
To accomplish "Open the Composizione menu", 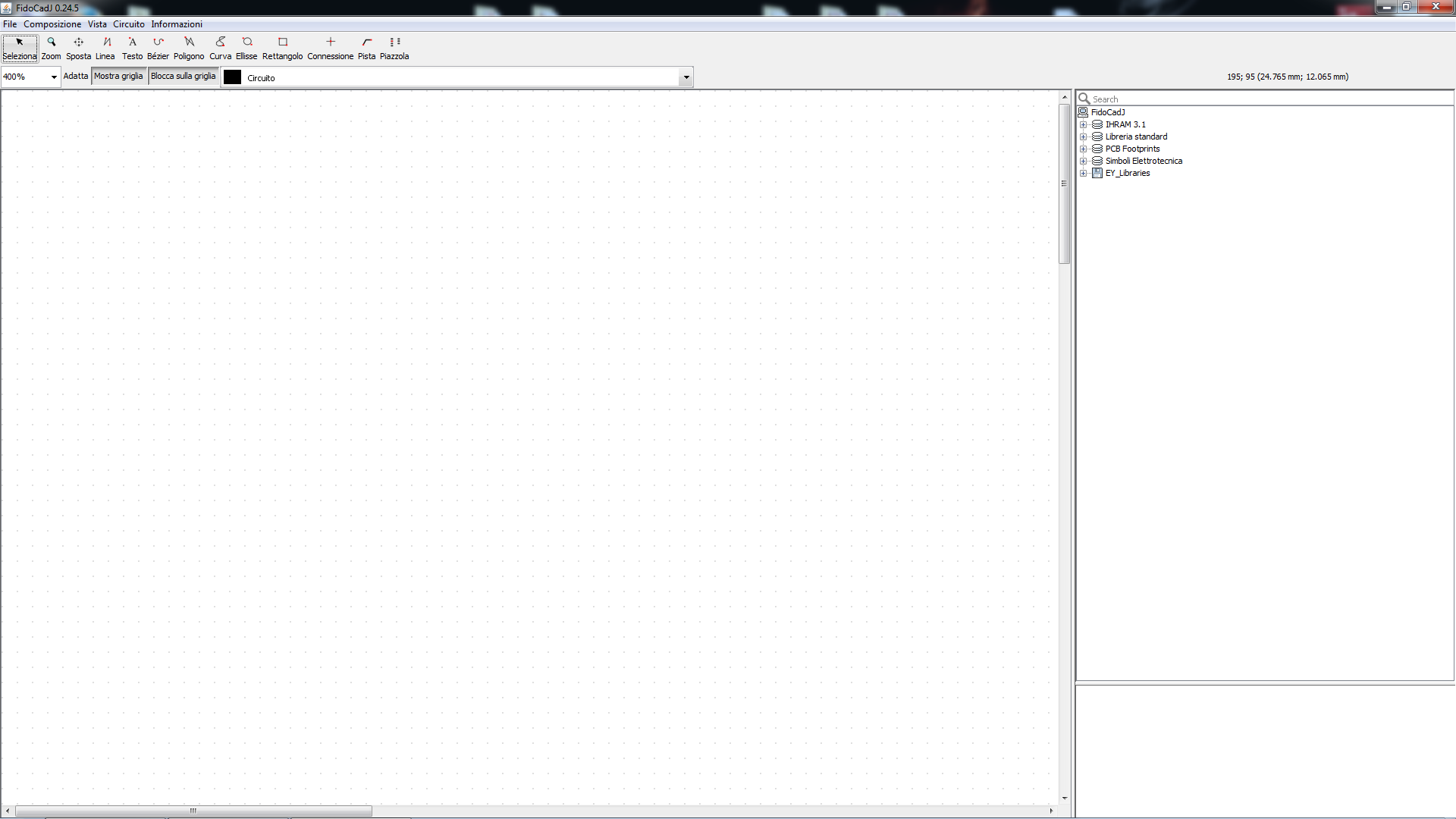I will point(52,24).
